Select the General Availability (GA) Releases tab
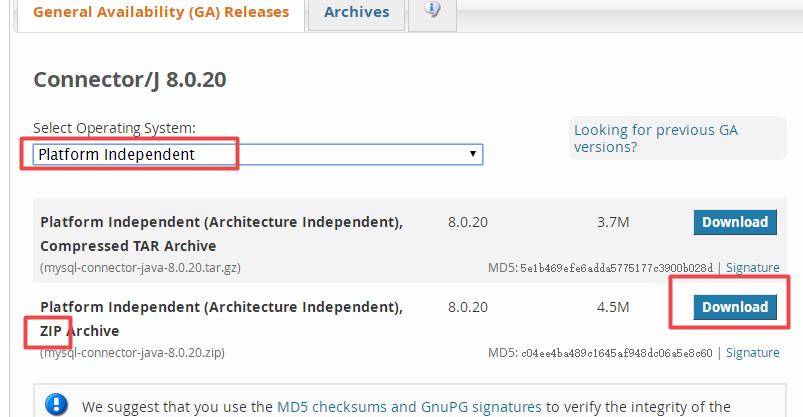This screenshot has height=417, width=803. click(x=161, y=12)
